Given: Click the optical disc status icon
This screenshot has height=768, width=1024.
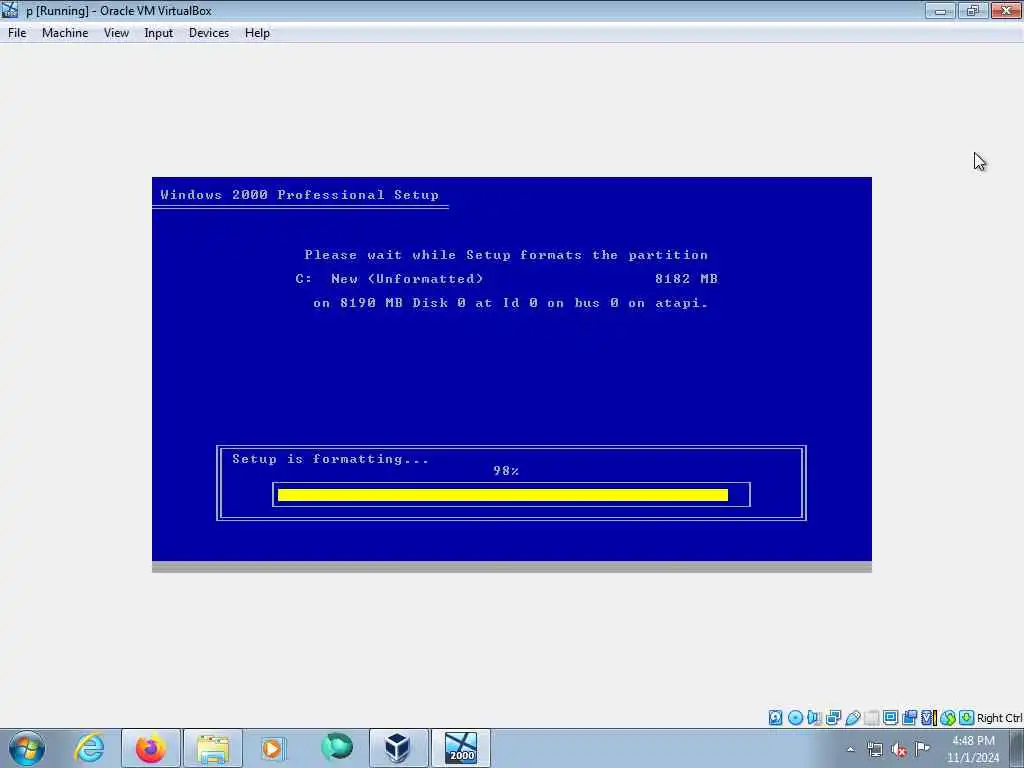Looking at the screenshot, I should [x=795, y=718].
